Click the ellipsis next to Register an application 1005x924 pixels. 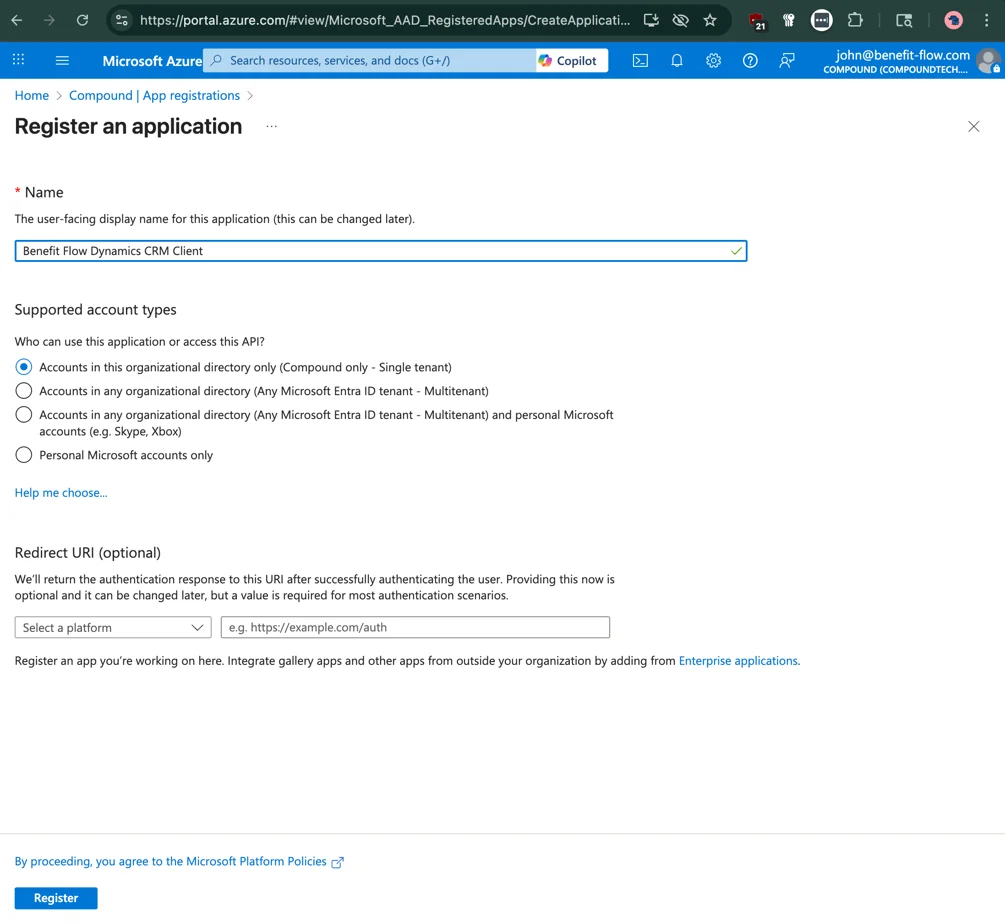click(x=272, y=126)
